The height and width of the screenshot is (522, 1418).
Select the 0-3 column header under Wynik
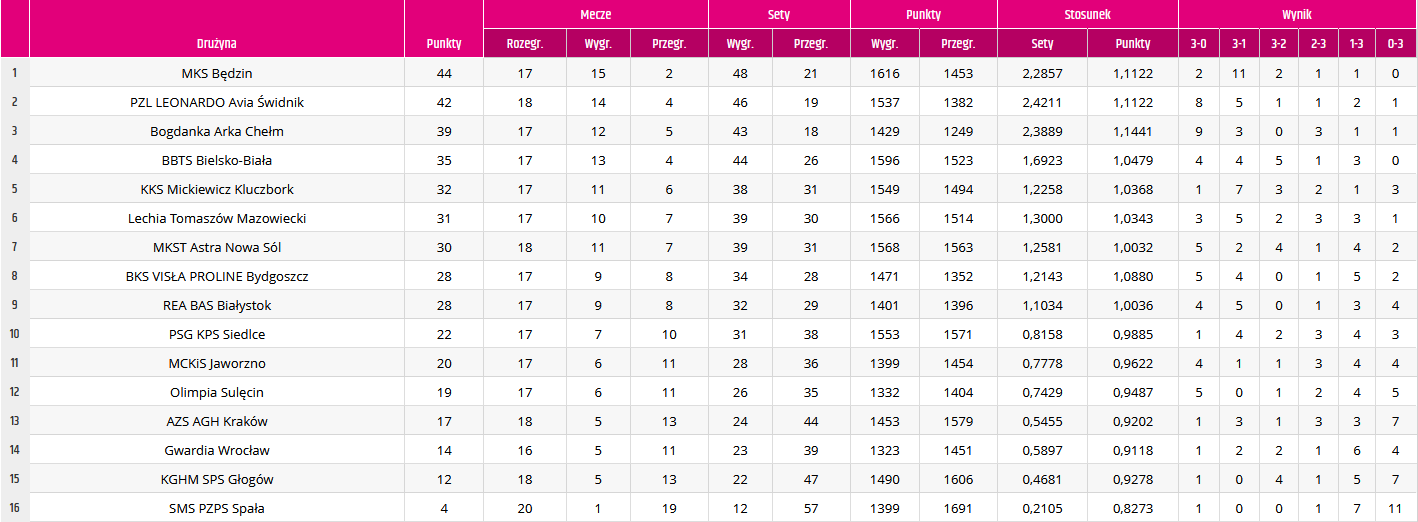point(1396,43)
